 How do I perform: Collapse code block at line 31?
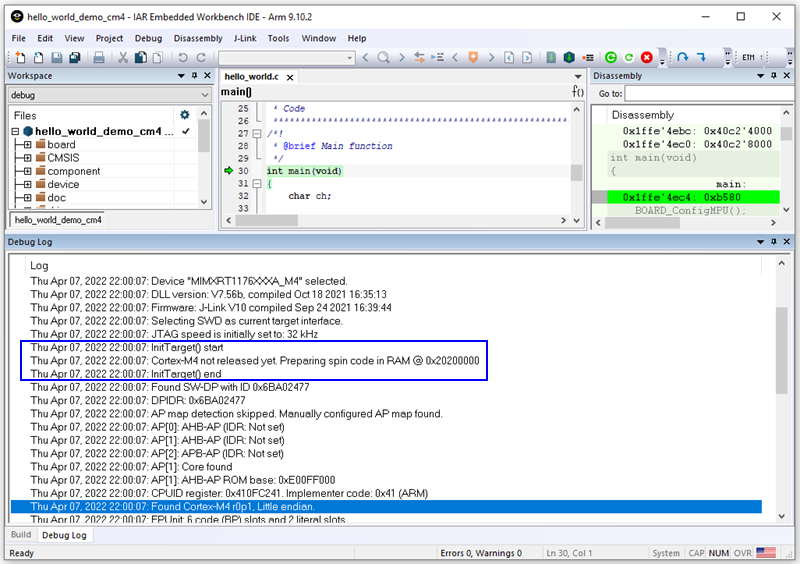tap(257, 183)
